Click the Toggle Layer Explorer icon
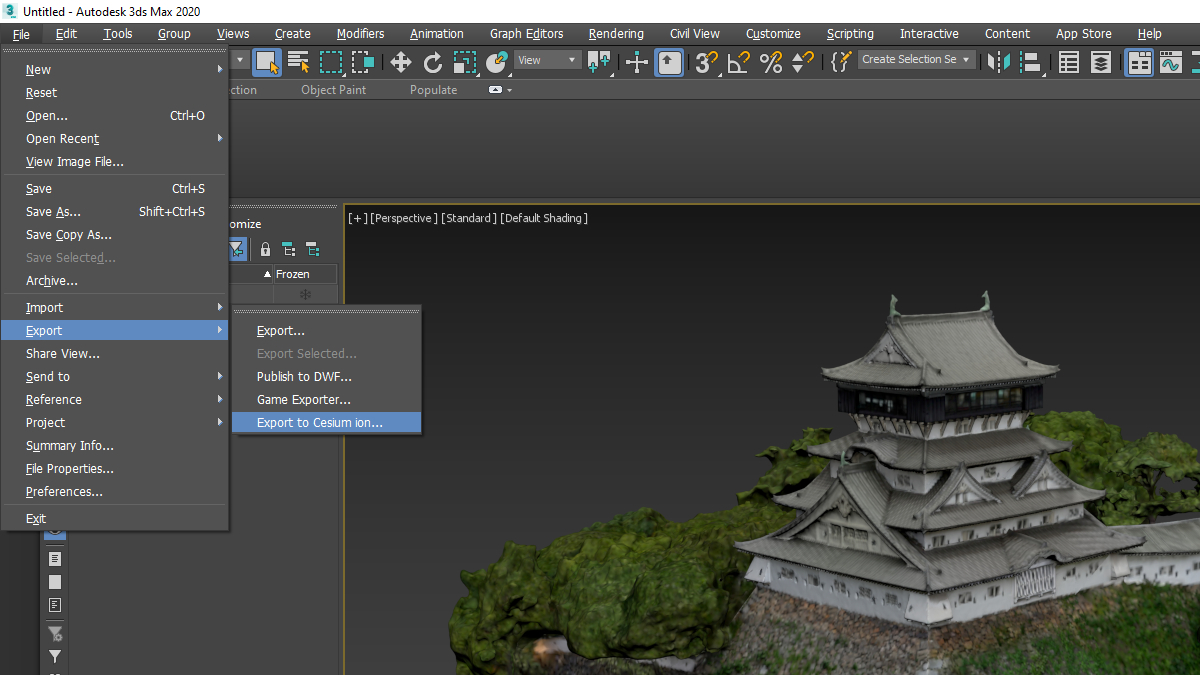Image resolution: width=1200 pixels, height=675 pixels. point(1101,63)
